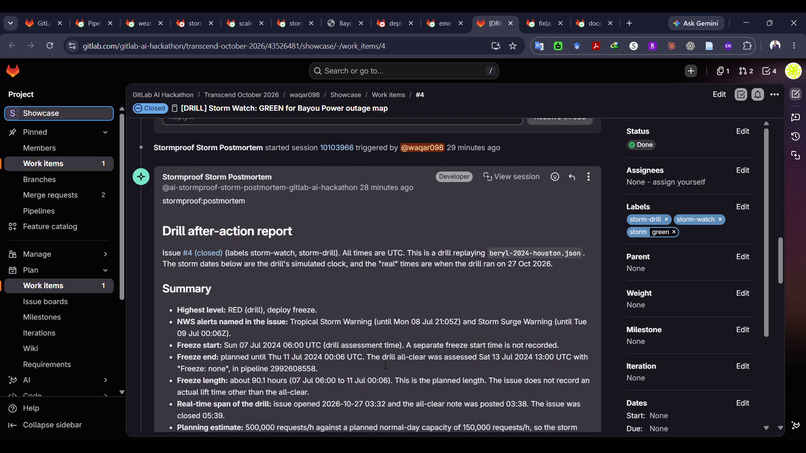The height and width of the screenshot is (453, 806).
Task: Toggle notifications bell for this issue
Action: click(x=757, y=95)
